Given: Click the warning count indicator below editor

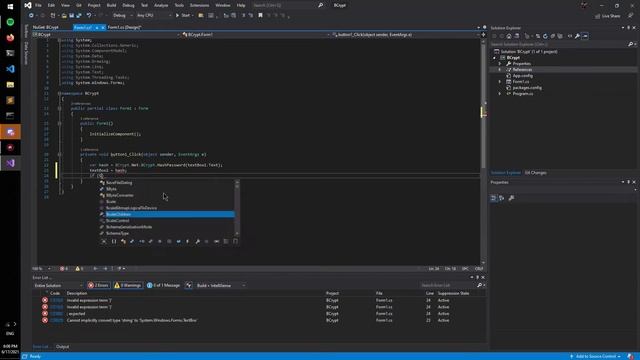Looking at the screenshot, I should point(79,269).
